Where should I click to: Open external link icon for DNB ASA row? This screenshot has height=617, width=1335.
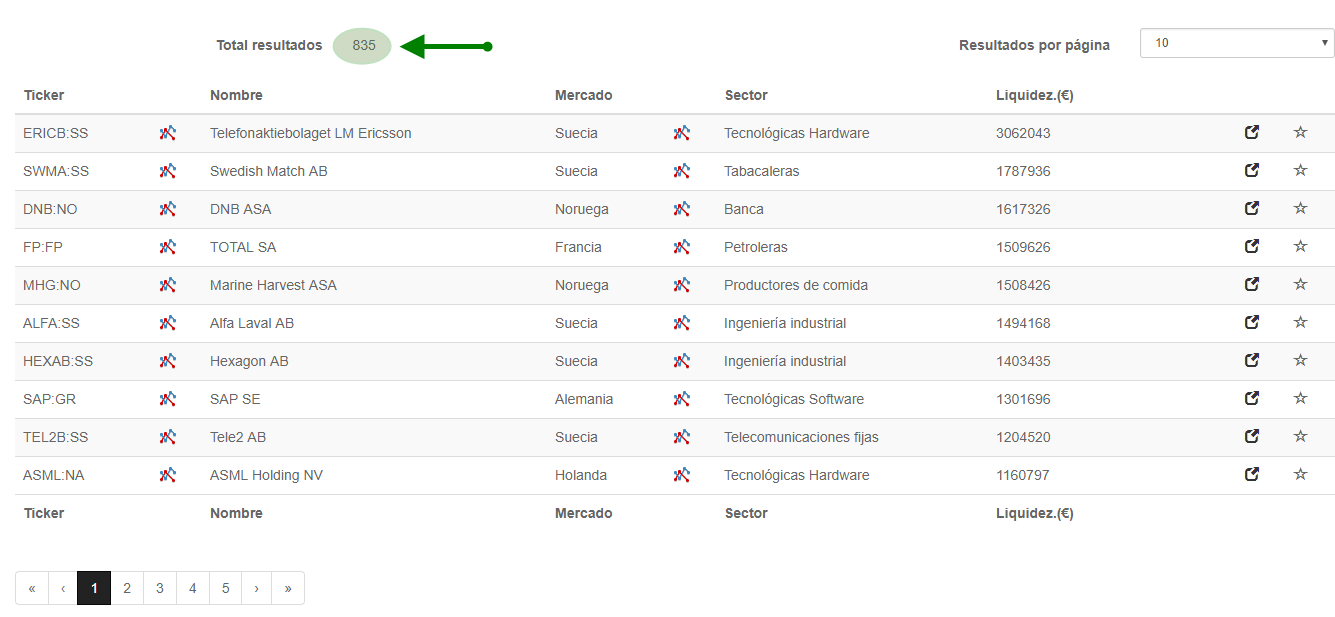coord(1252,208)
